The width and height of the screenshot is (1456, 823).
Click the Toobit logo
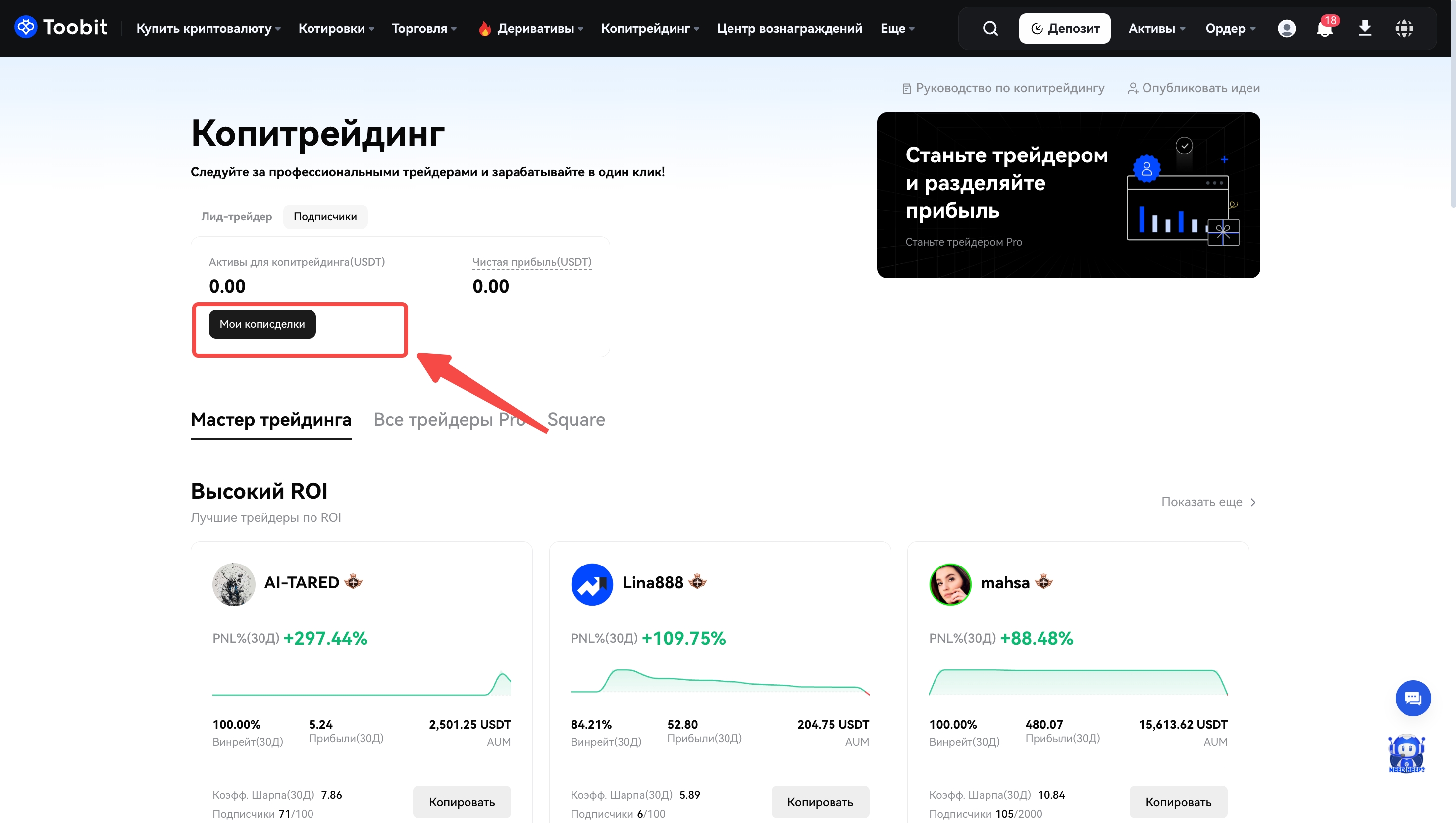pos(60,27)
